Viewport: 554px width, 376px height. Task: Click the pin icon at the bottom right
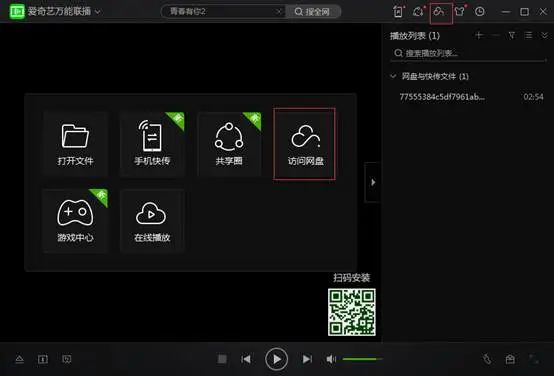[487, 359]
